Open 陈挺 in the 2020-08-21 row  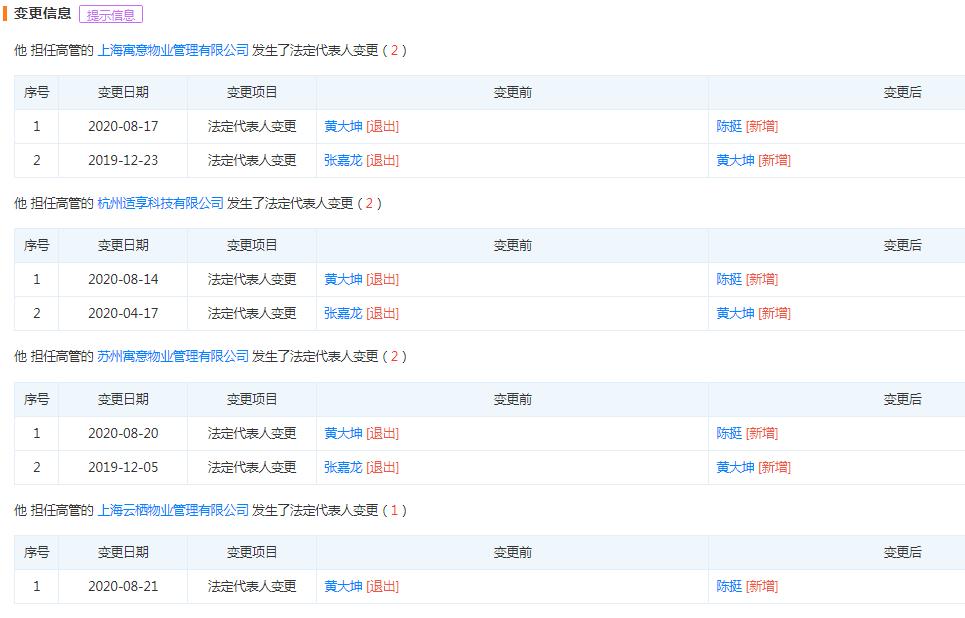click(x=729, y=586)
